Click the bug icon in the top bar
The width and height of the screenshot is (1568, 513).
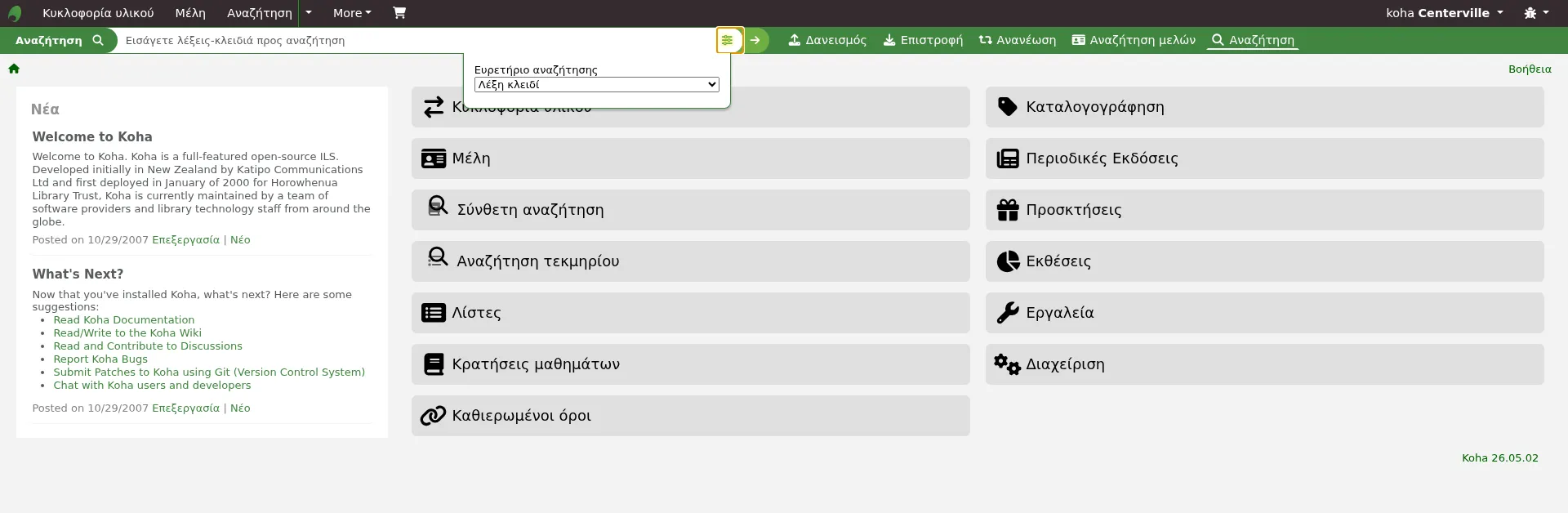1530,13
